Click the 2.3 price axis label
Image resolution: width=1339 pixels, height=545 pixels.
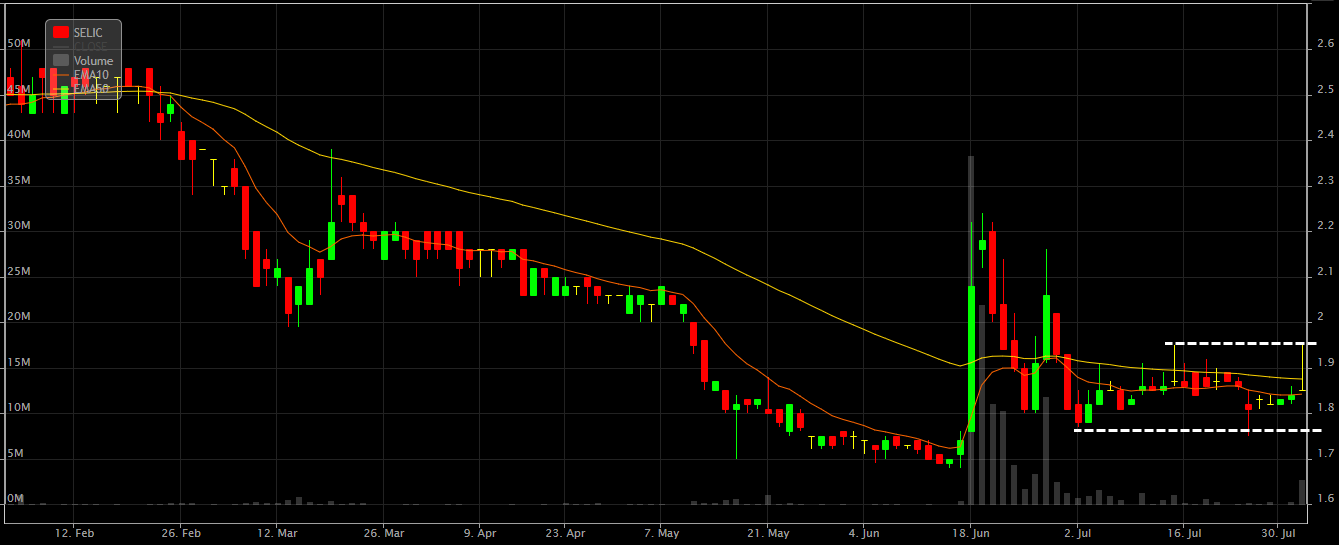pyautogui.click(x=1326, y=180)
